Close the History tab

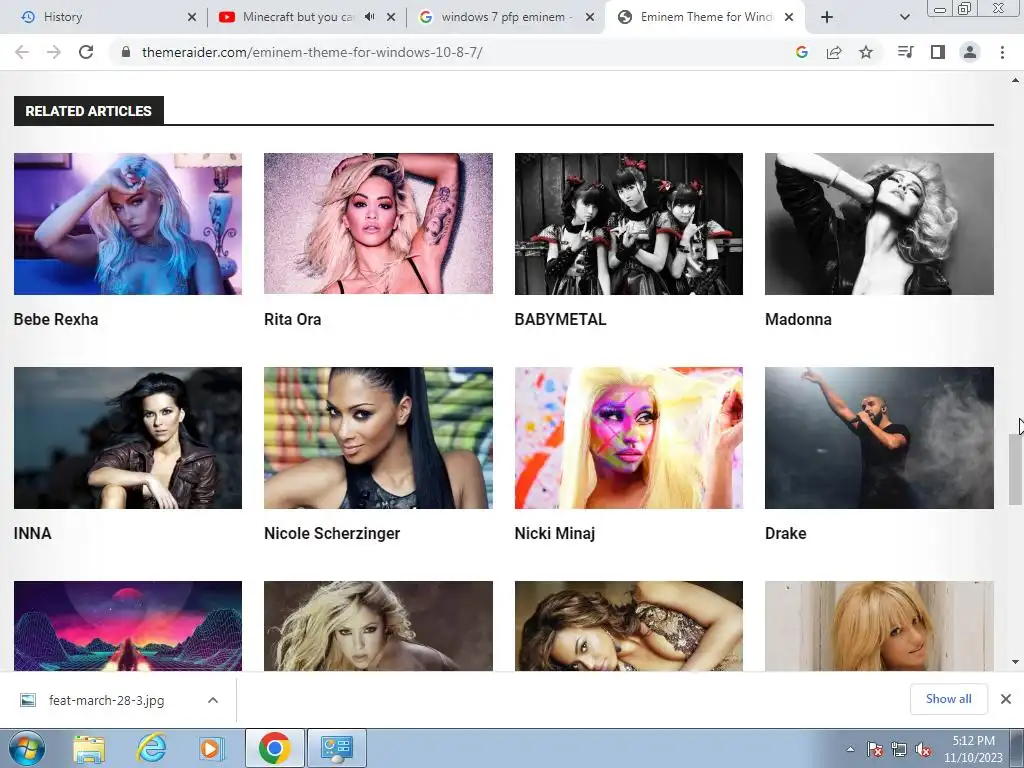191,17
